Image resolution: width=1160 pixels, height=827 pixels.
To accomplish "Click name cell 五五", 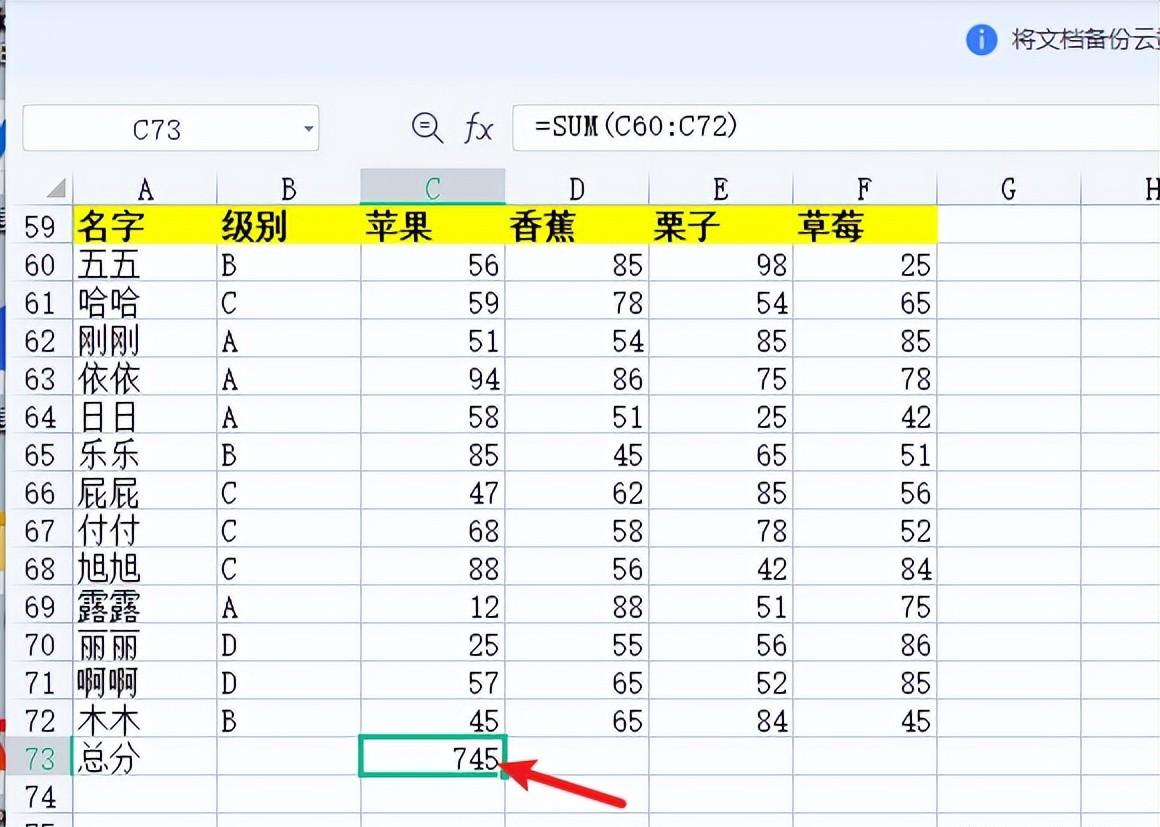I will pyautogui.click(x=145, y=264).
